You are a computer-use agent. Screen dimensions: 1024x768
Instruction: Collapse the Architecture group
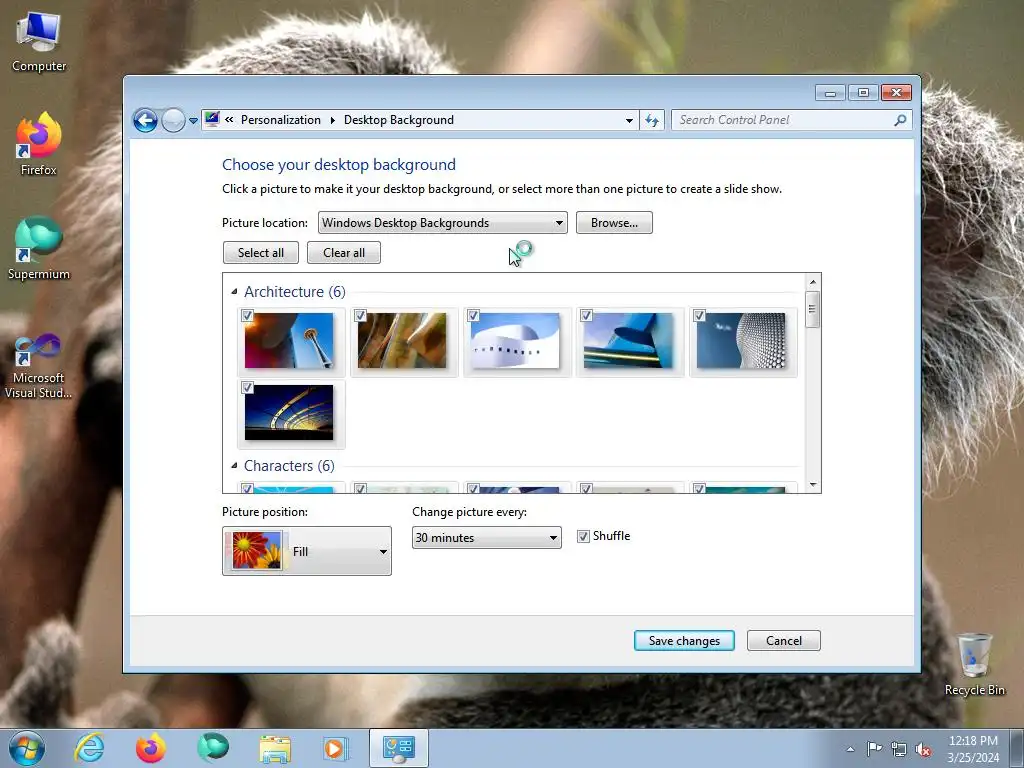234,291
